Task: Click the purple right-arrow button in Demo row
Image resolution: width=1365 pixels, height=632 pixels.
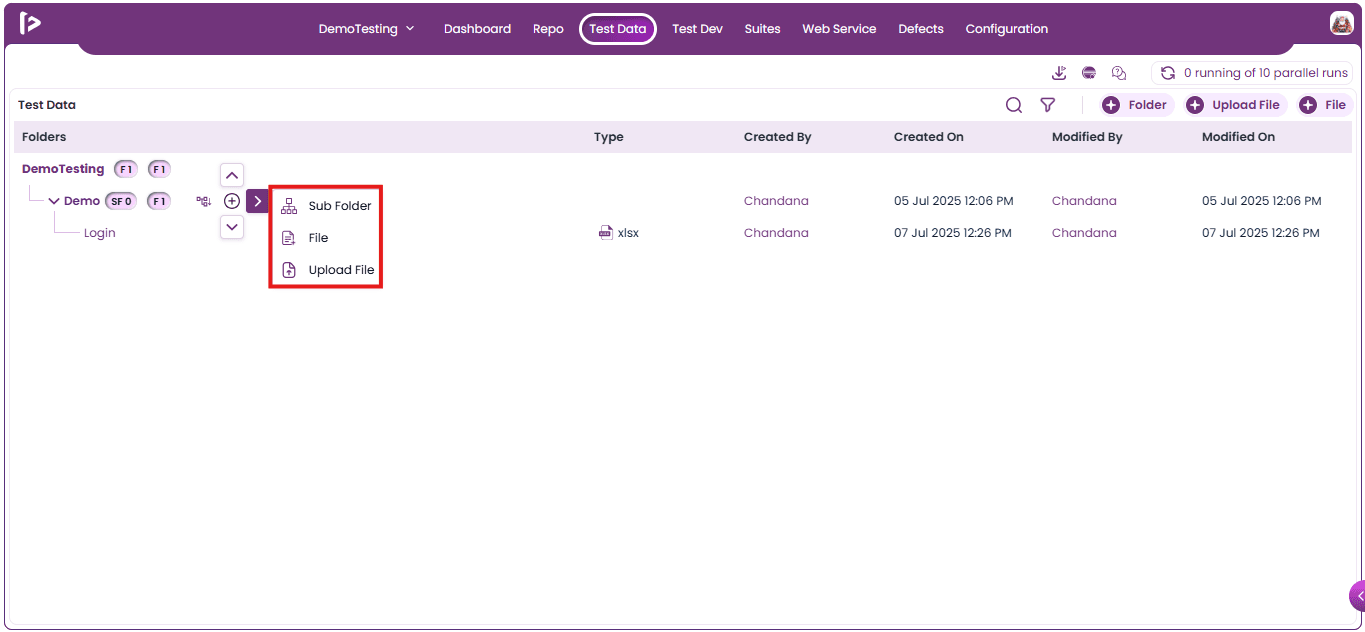Action: [257, 201]
